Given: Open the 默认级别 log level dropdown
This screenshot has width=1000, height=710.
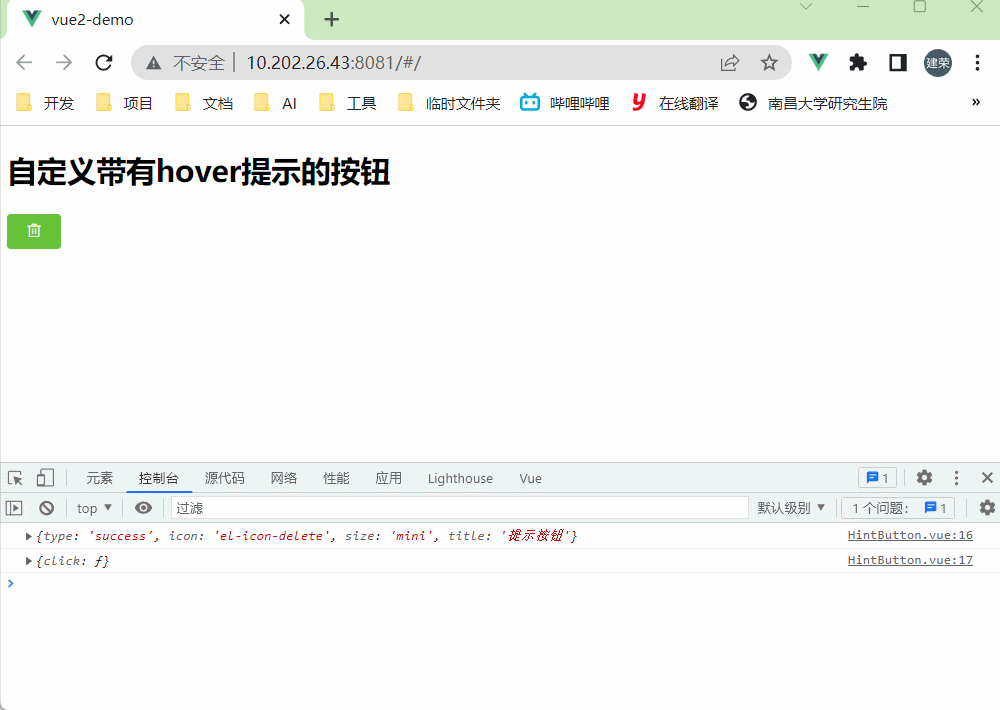Looking at the screenshot, I should (x=791, y=507).
